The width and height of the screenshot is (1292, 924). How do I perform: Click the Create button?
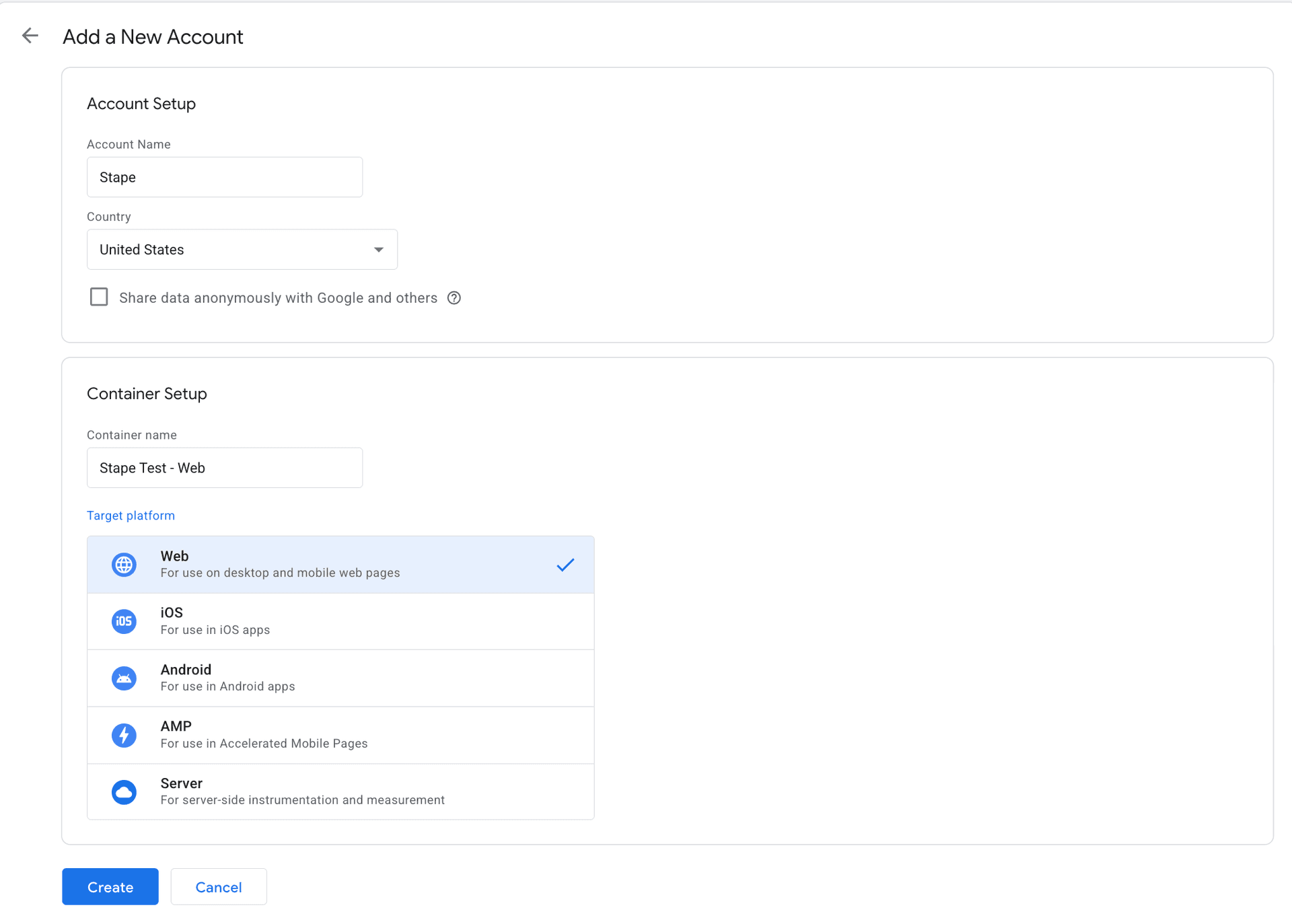[110, 886]
